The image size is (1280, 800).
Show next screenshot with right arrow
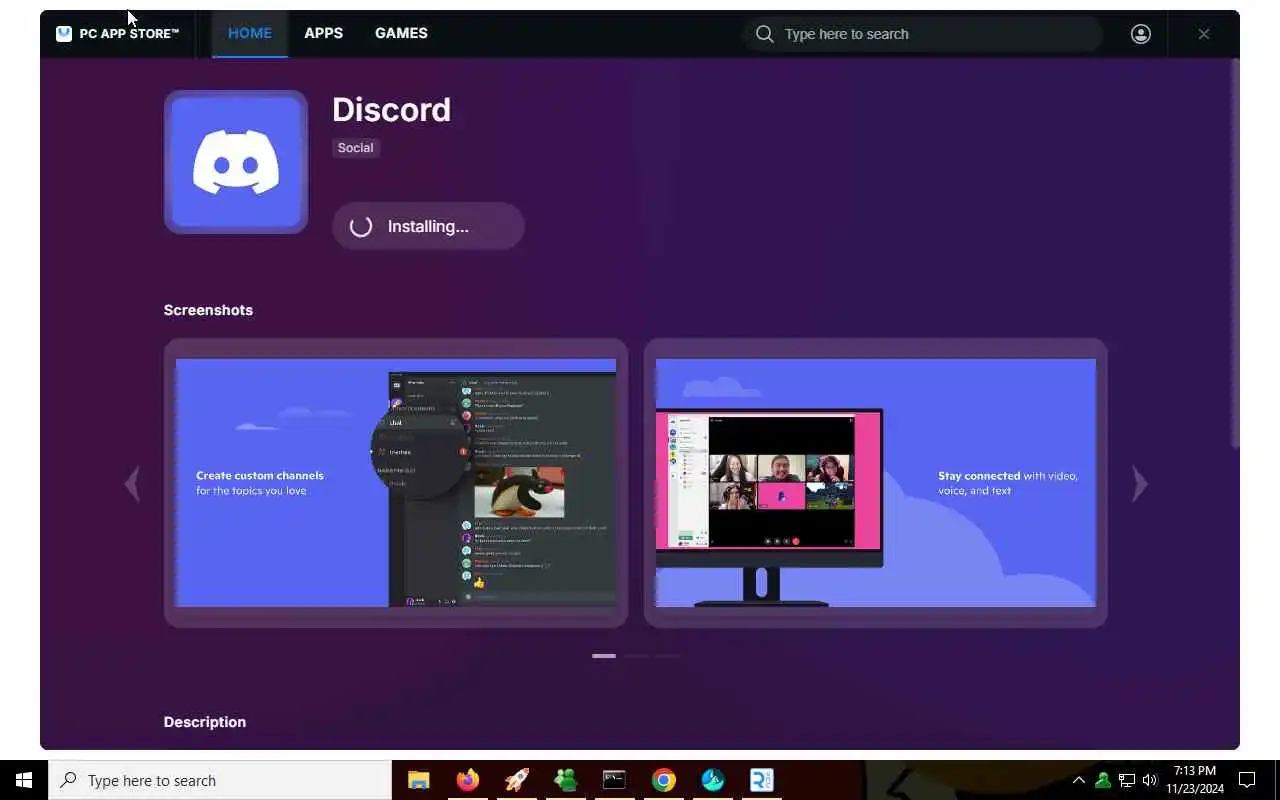pyautogui.click(x=1140, y=484)
